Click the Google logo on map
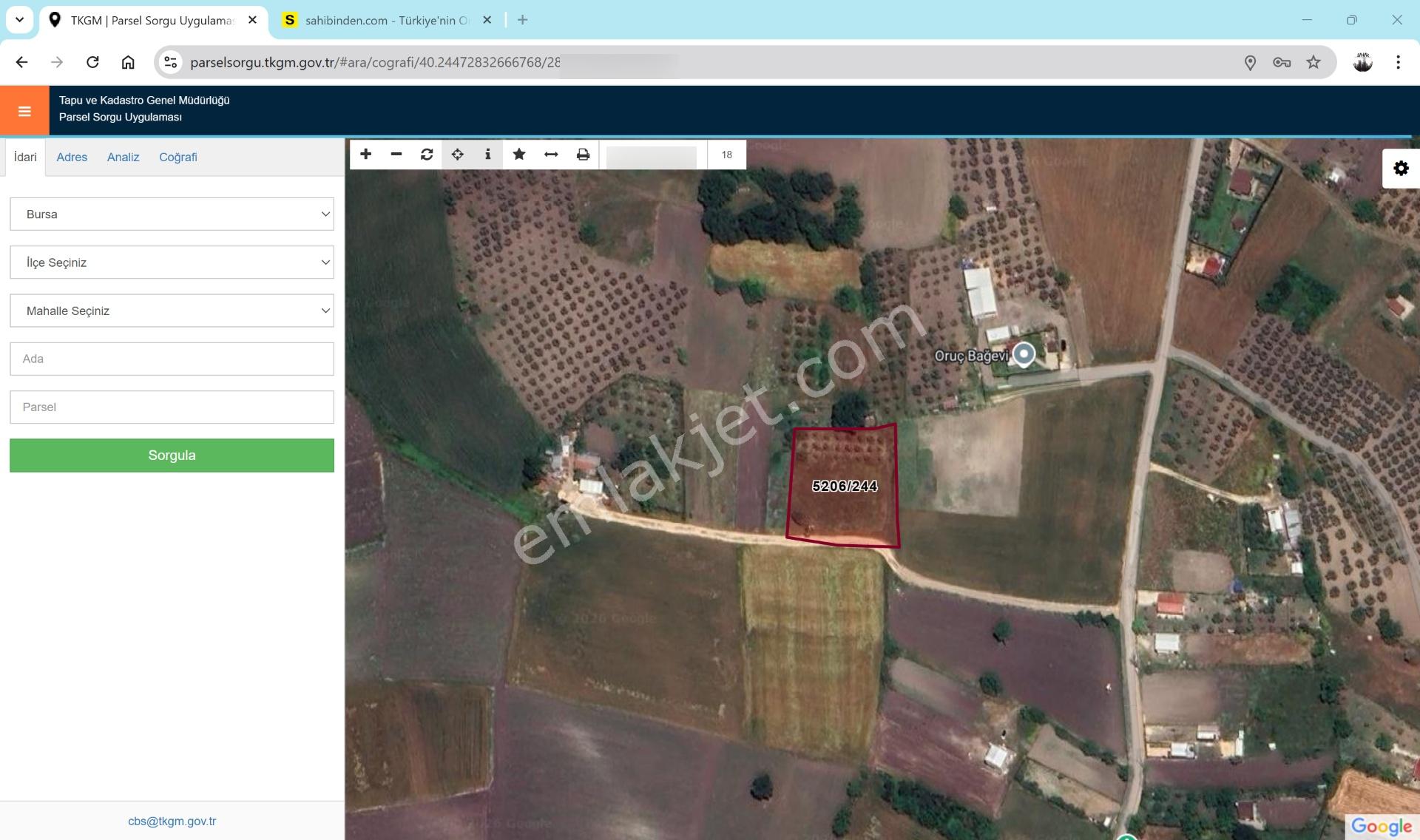The image size is (1420, 840). pos(1381,826)
